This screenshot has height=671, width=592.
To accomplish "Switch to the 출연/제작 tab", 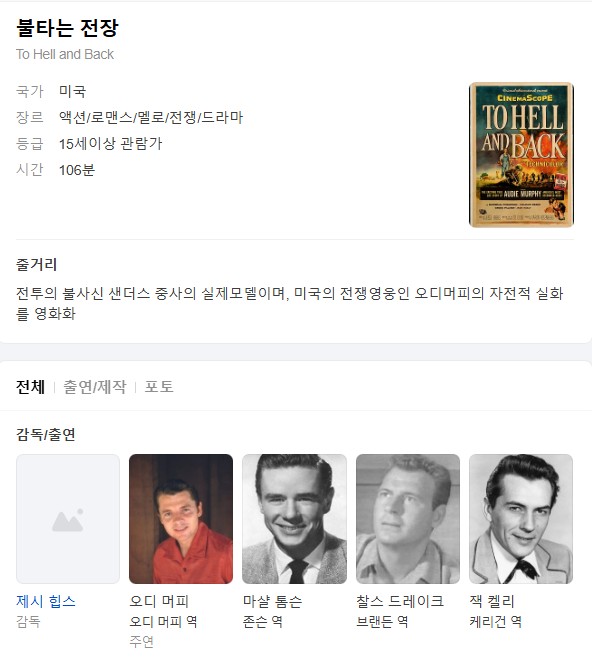I will (95, 387).
